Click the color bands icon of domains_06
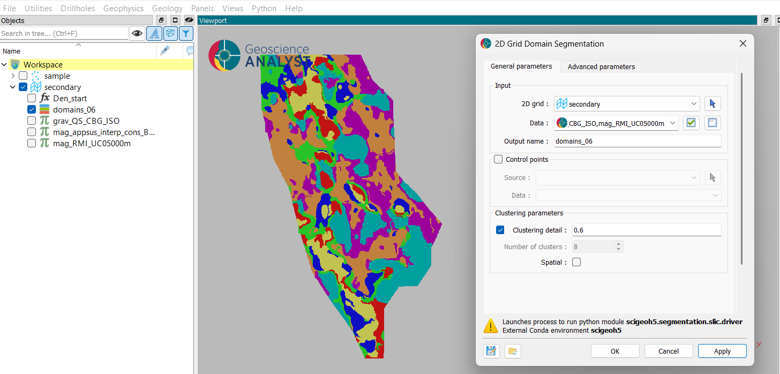Viewport: 780px width, 374px height. click(45, 109)
